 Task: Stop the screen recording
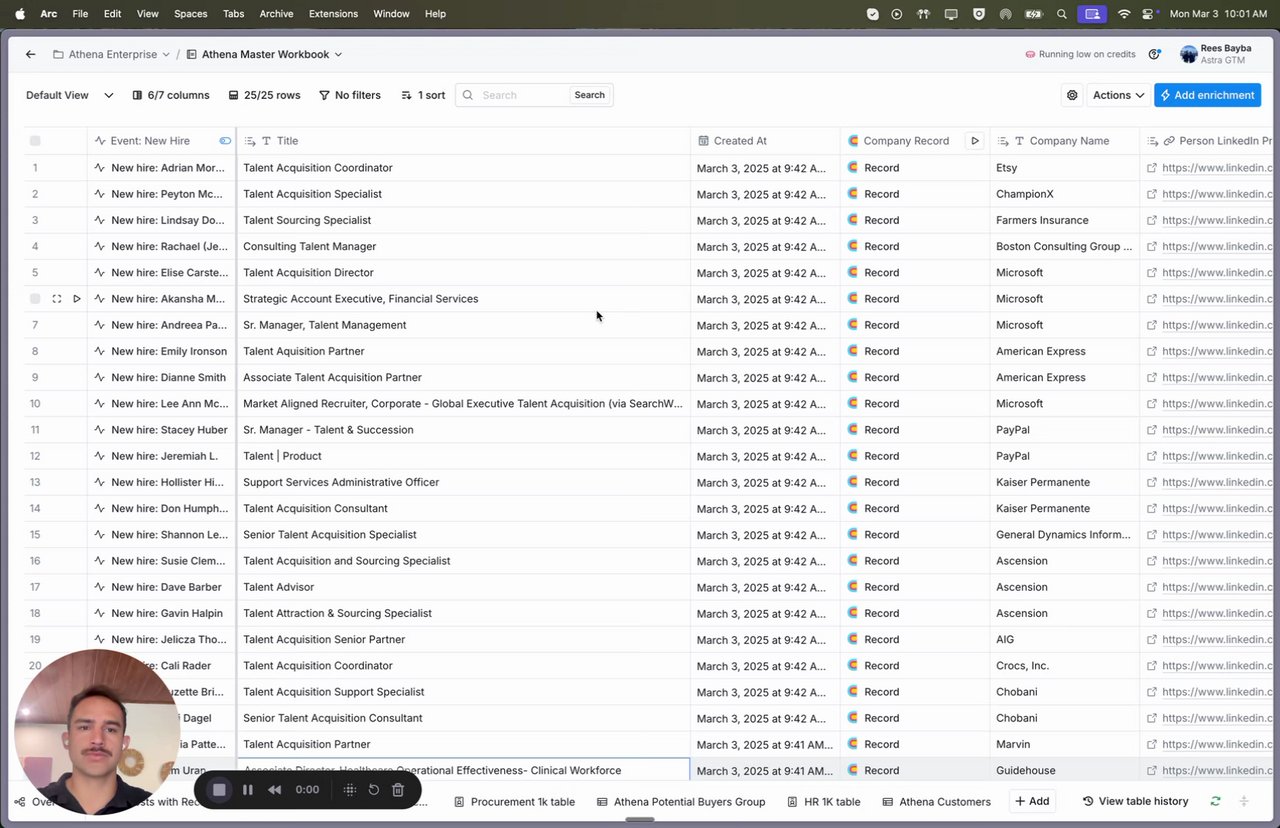pos(219,790)
